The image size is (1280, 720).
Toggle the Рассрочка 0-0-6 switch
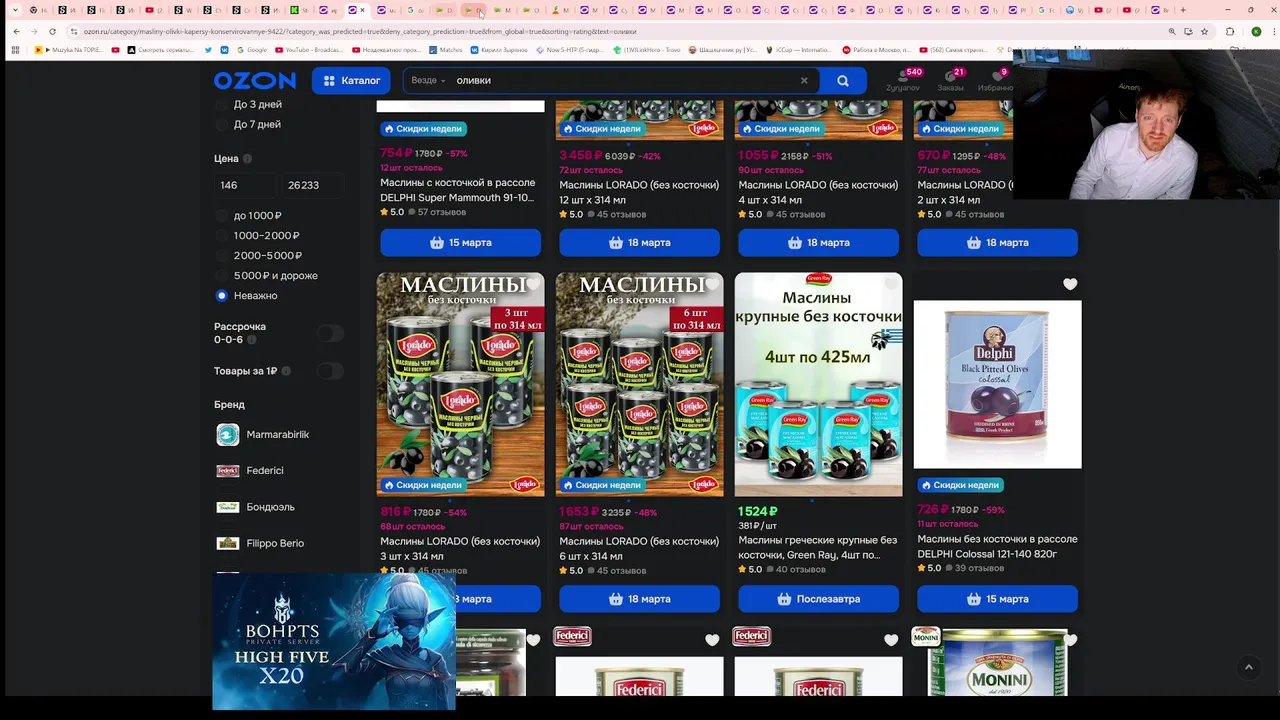point(330,333)
